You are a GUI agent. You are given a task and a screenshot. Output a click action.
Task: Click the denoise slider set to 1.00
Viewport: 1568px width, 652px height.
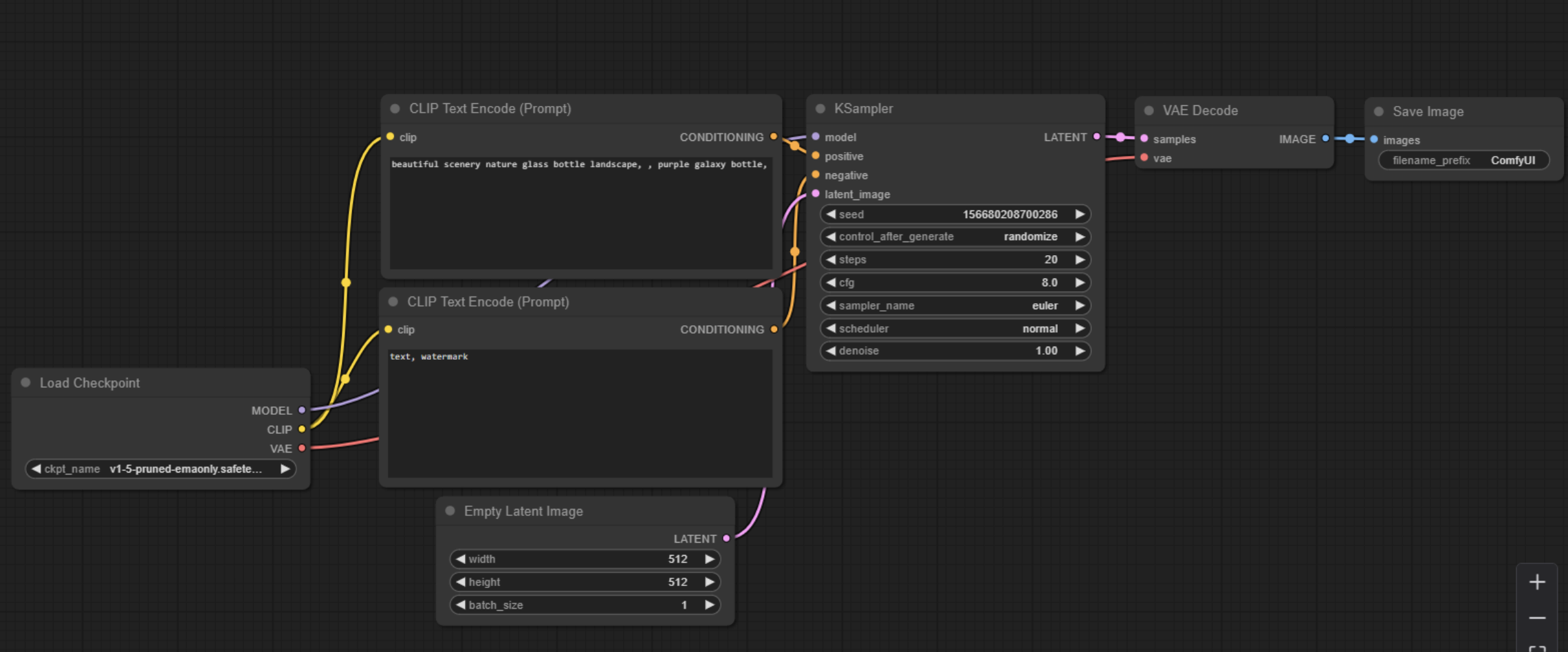[x=955, y=351]
